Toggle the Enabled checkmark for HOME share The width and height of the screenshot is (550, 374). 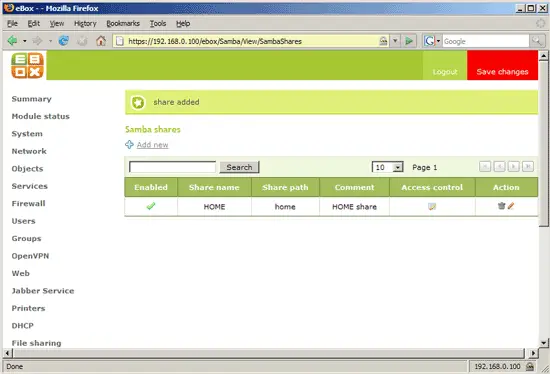pos(151,206)
